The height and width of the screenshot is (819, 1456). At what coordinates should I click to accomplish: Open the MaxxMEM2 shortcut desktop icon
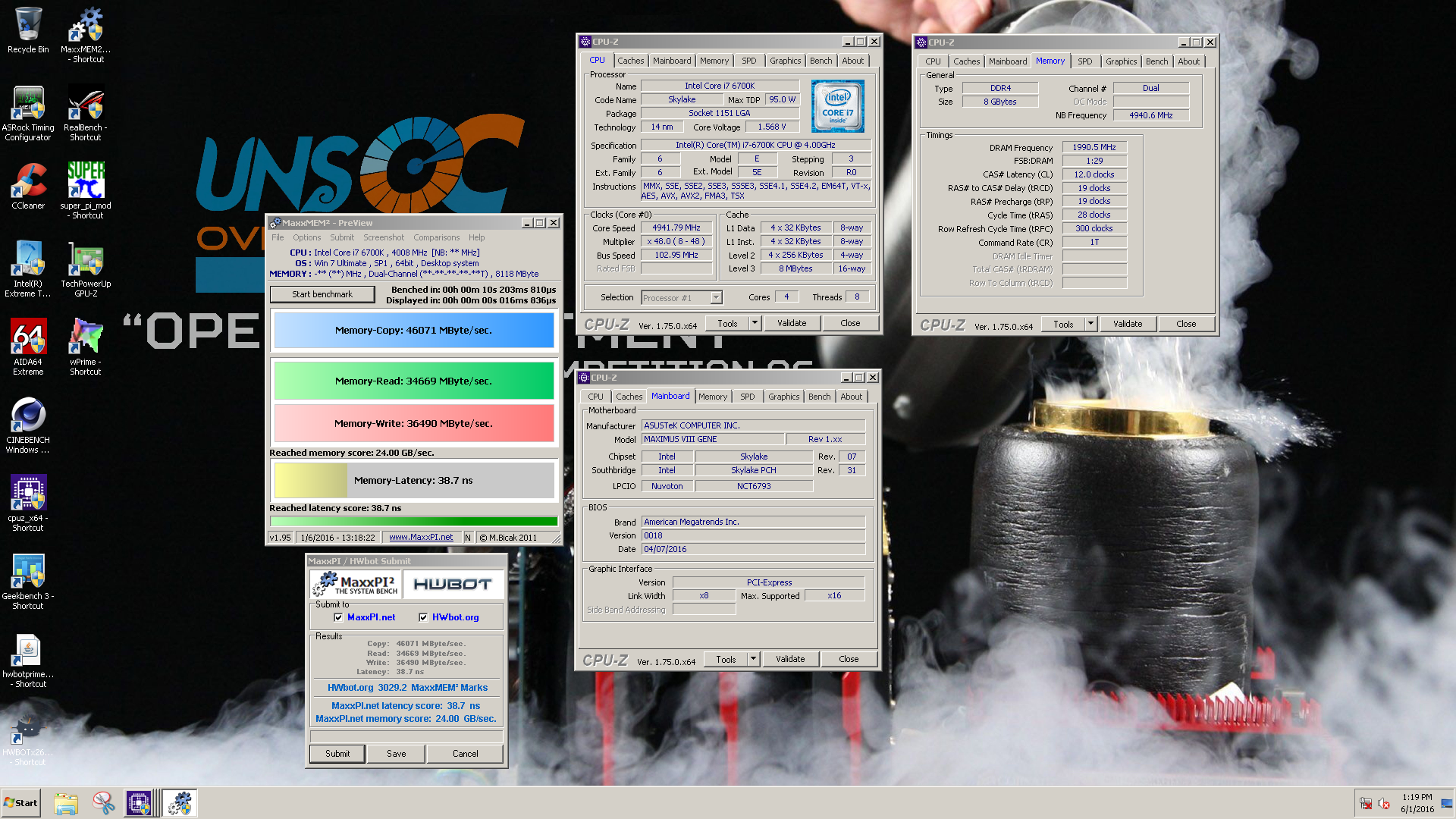(x=86, y=35)
